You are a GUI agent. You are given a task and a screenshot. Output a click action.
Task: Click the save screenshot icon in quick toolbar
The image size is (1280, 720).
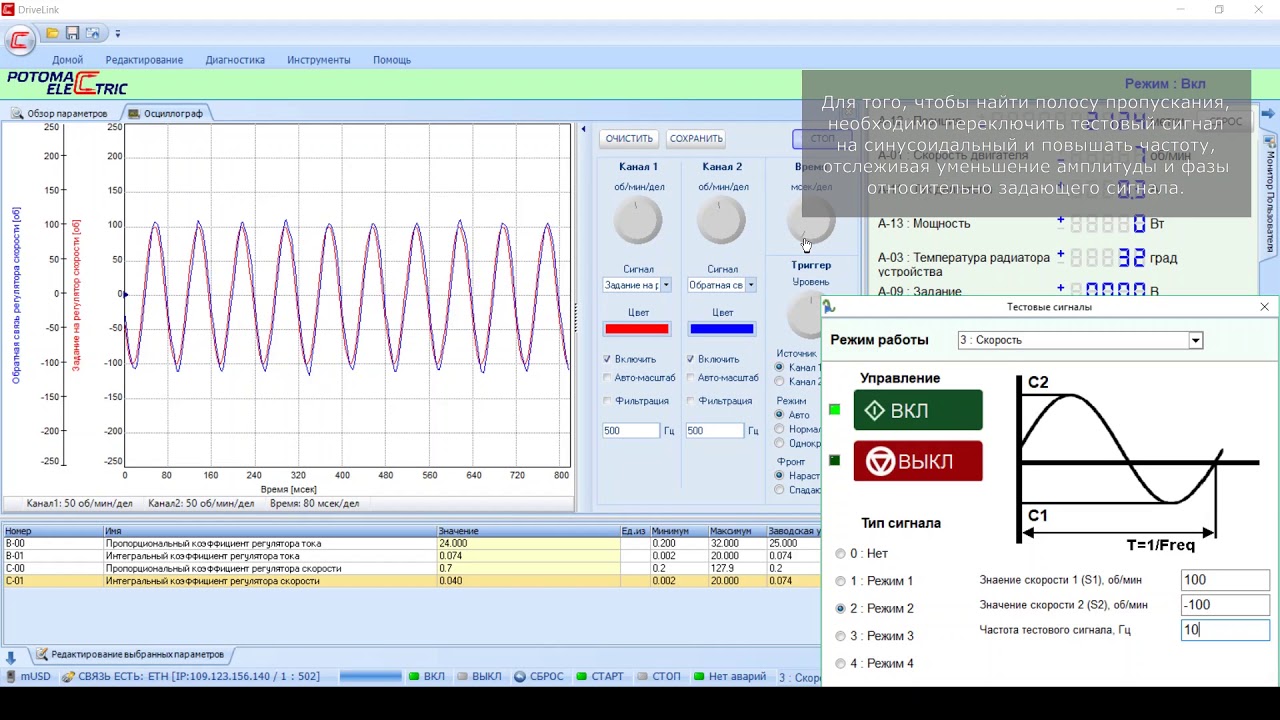[92, 33]
